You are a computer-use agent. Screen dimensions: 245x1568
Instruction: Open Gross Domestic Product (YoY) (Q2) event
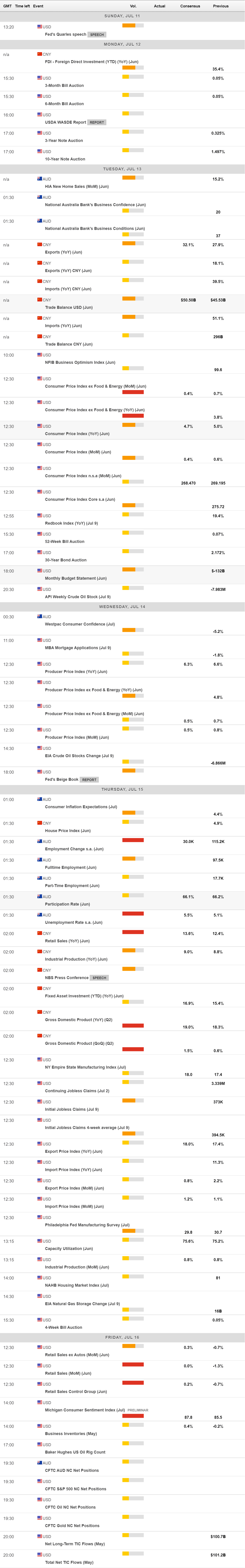pyautogui.click(x=78, y=1019)
